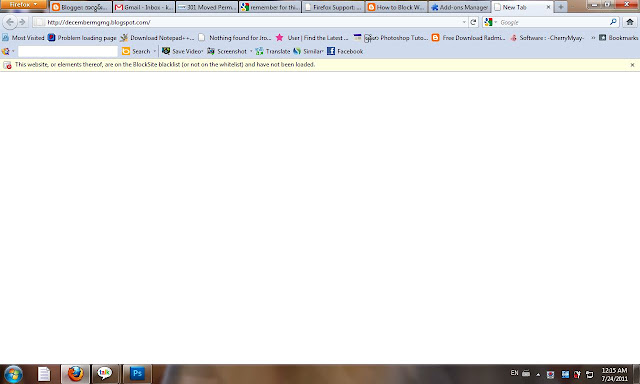Viewport: 640px width, 384px height.
Task: Open a new tab with plus button
Action: (561, 7)
